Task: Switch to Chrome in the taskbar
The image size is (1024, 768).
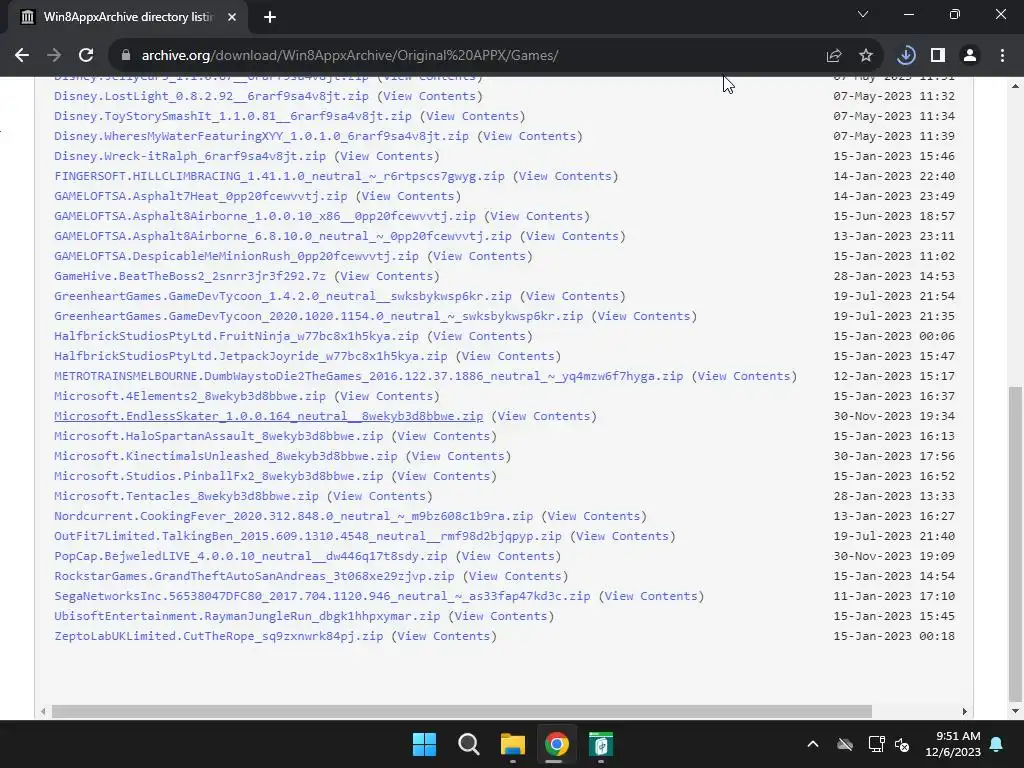Action: pyautogui.click(x=556, y=744)
